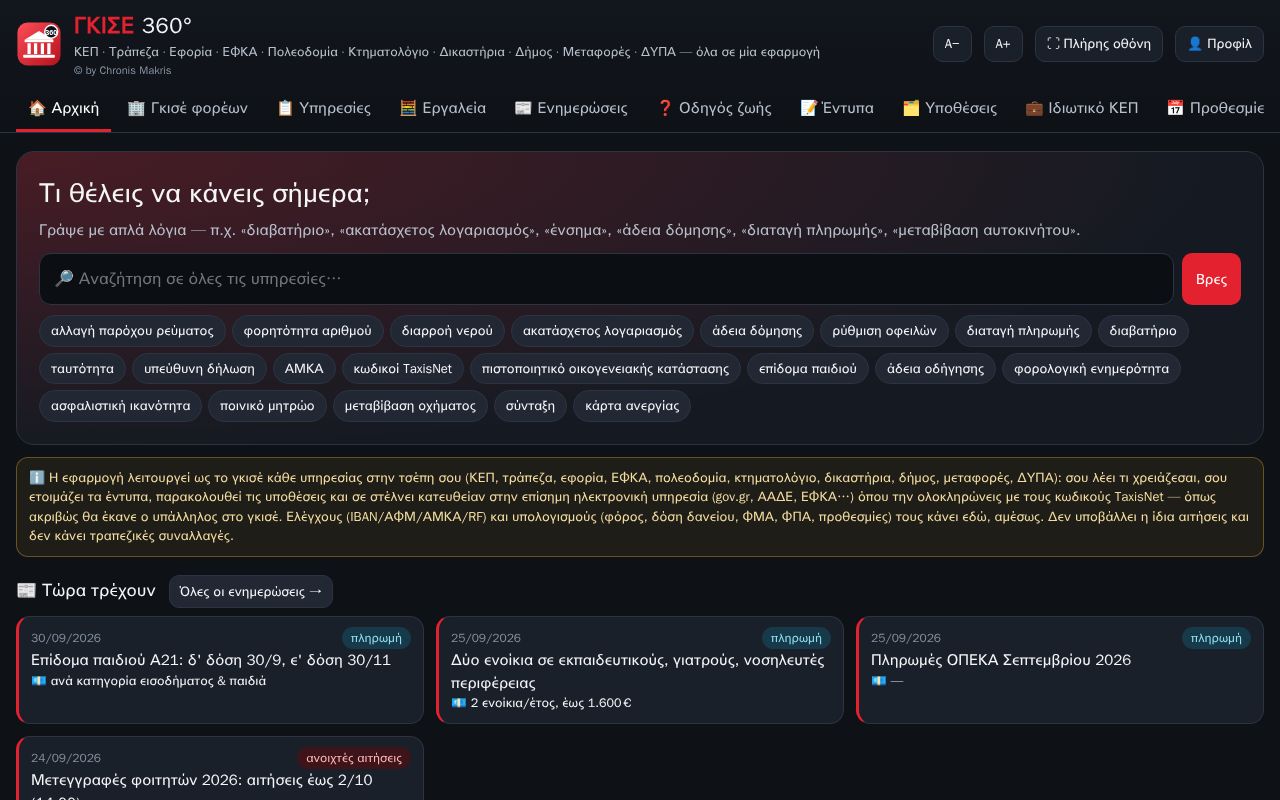Open the Προφίλ user button
The height and width of the screenshot is (800, 1280).
click(x=1219, y=44)
